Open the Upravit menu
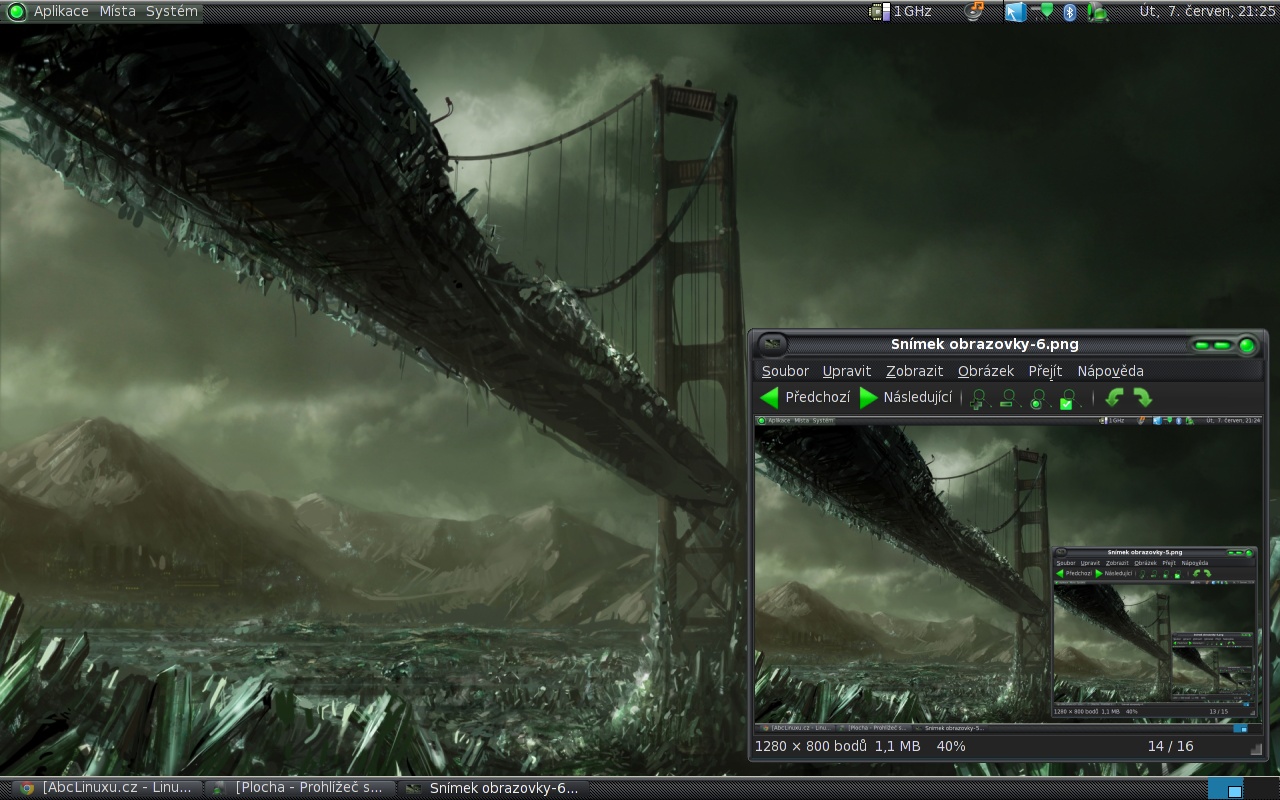The height and width of the screenshot is (800, 1280). click(847, 371)
